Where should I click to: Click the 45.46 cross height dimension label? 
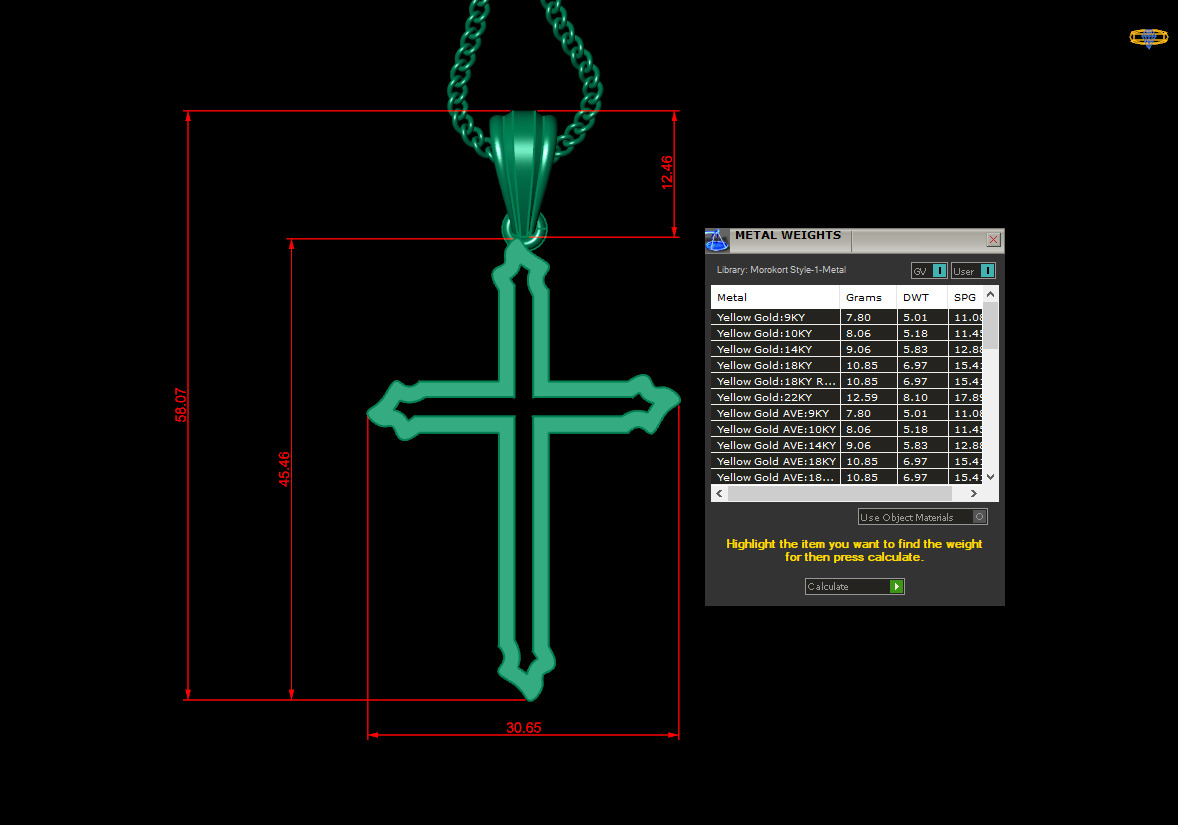click(284, 469)
